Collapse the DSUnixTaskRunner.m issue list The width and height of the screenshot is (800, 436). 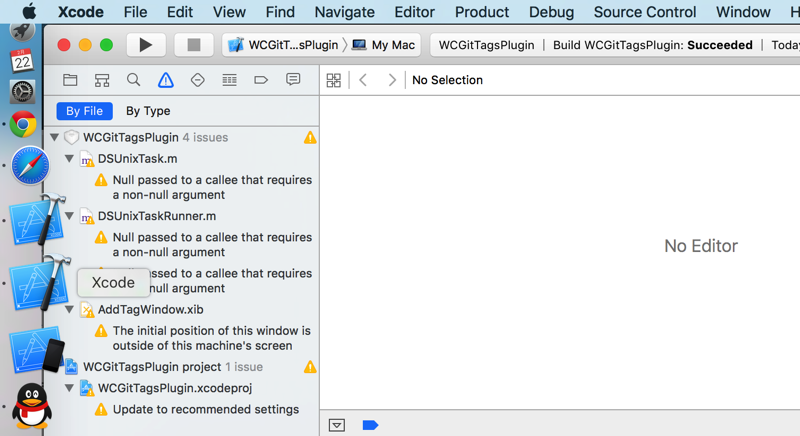(69, 216)
